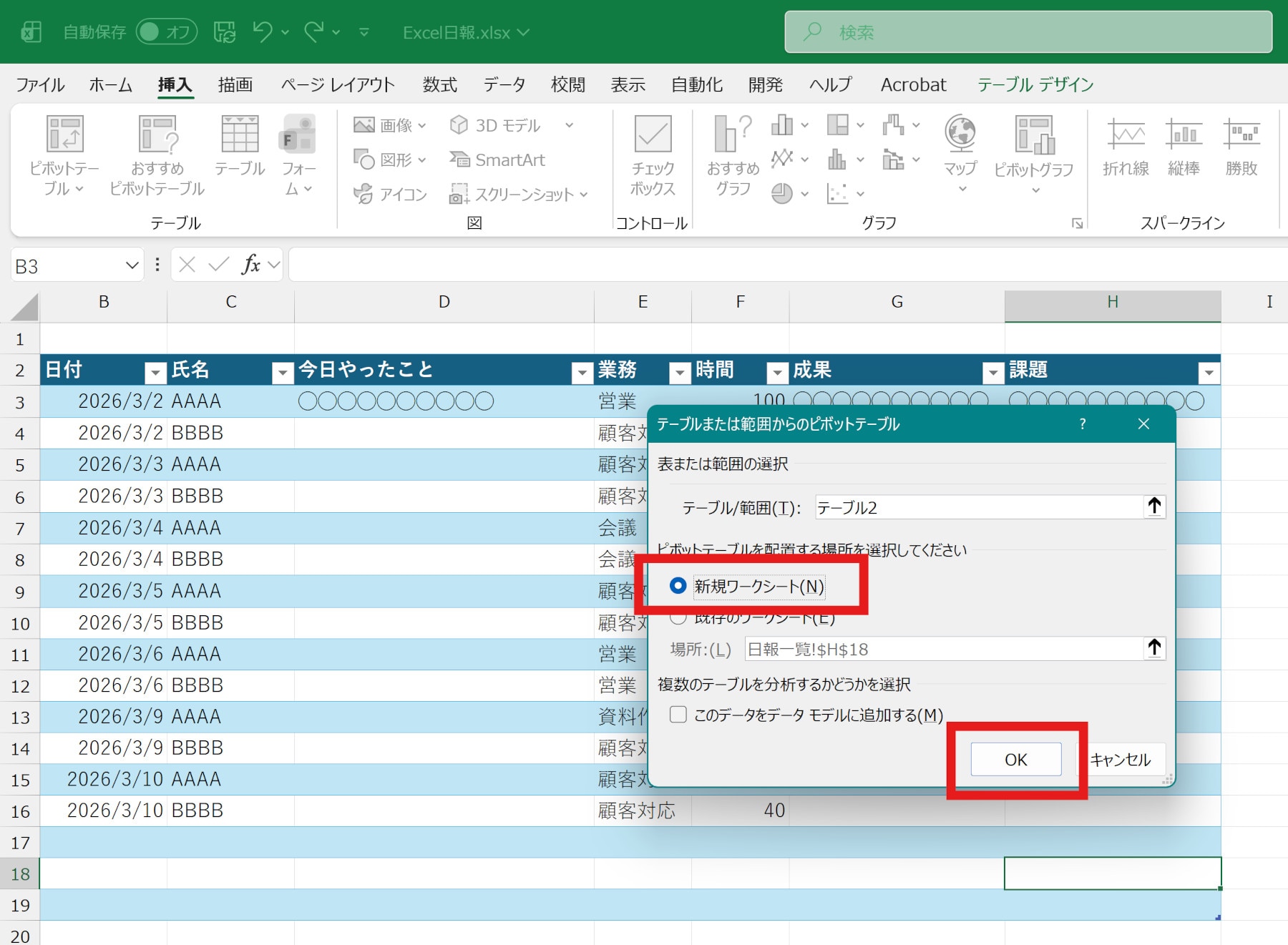Screen dimensions: 1288x945
Task: Check the add to data model (データモデルに追加) box
Action: [x=678, y=715]
